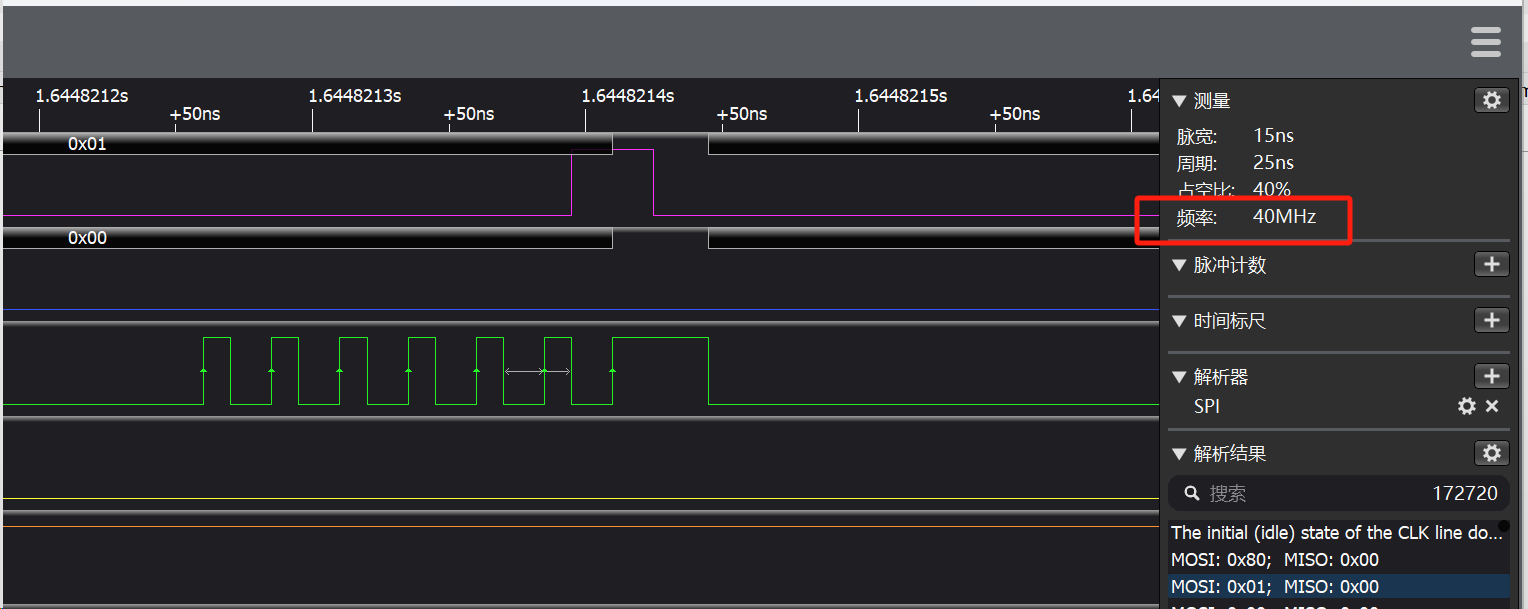The image size is (1528, 609).
Task: Select the SPI decoder entry
Action: click(1206, 406)
